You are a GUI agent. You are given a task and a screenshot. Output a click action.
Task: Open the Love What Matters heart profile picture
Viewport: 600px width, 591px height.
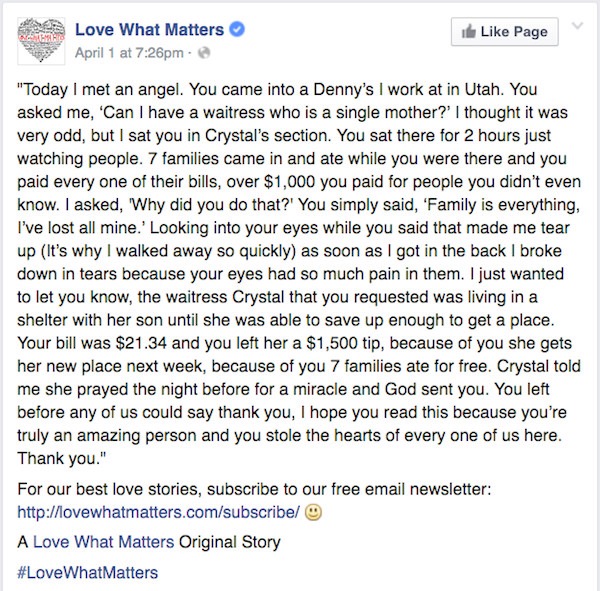pyautogui.click(x=41, y=41)
